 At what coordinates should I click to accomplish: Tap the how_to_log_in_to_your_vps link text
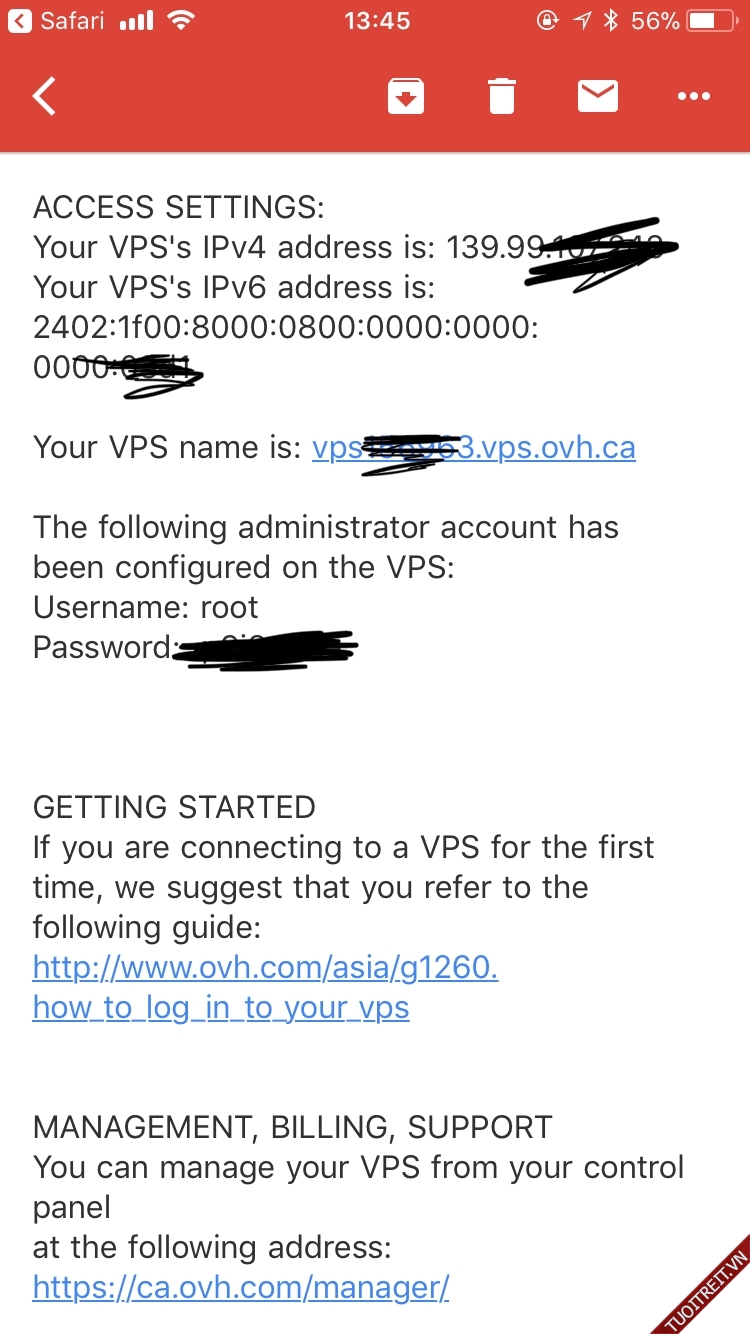(221, 1007)
